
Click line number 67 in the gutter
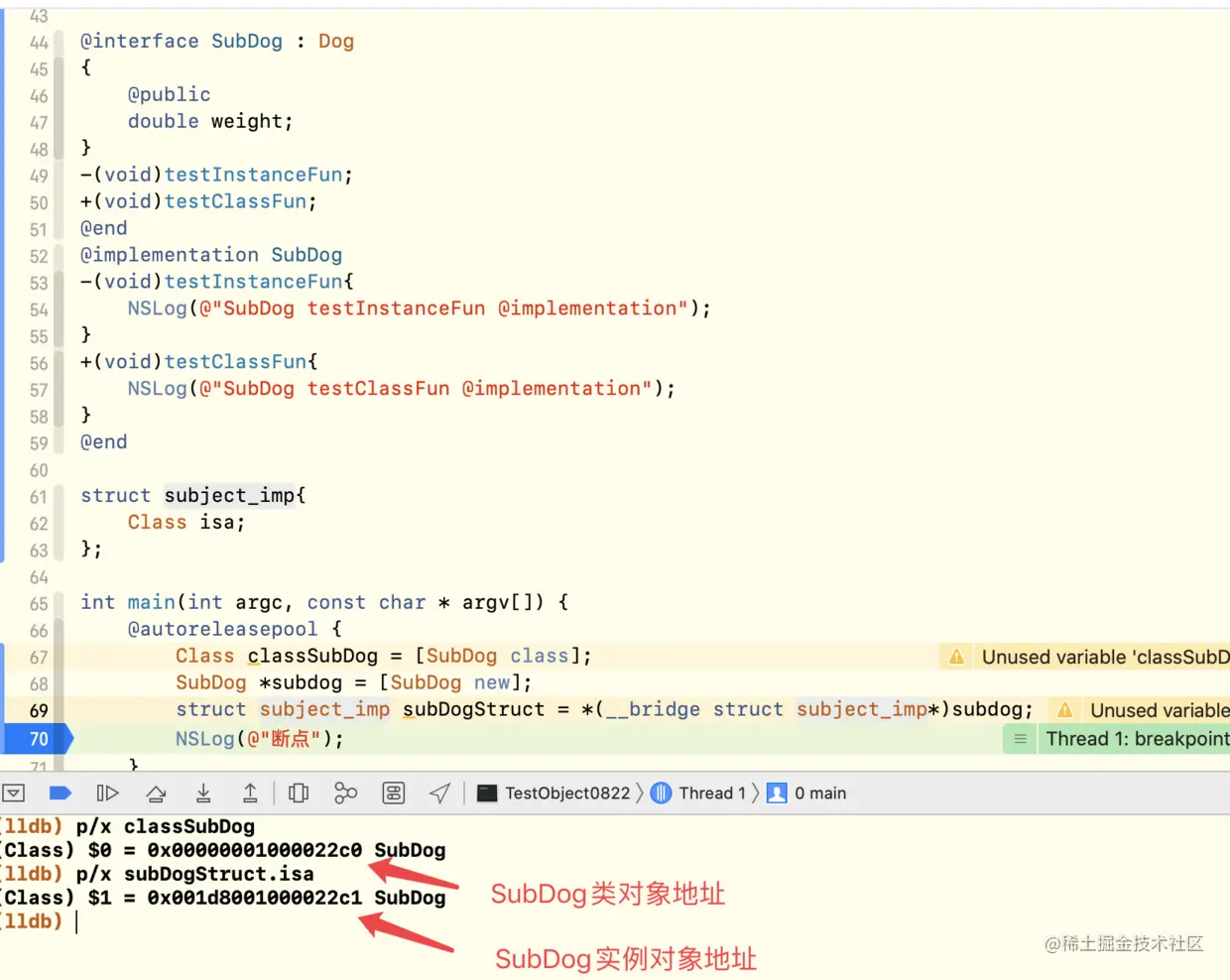39,657
